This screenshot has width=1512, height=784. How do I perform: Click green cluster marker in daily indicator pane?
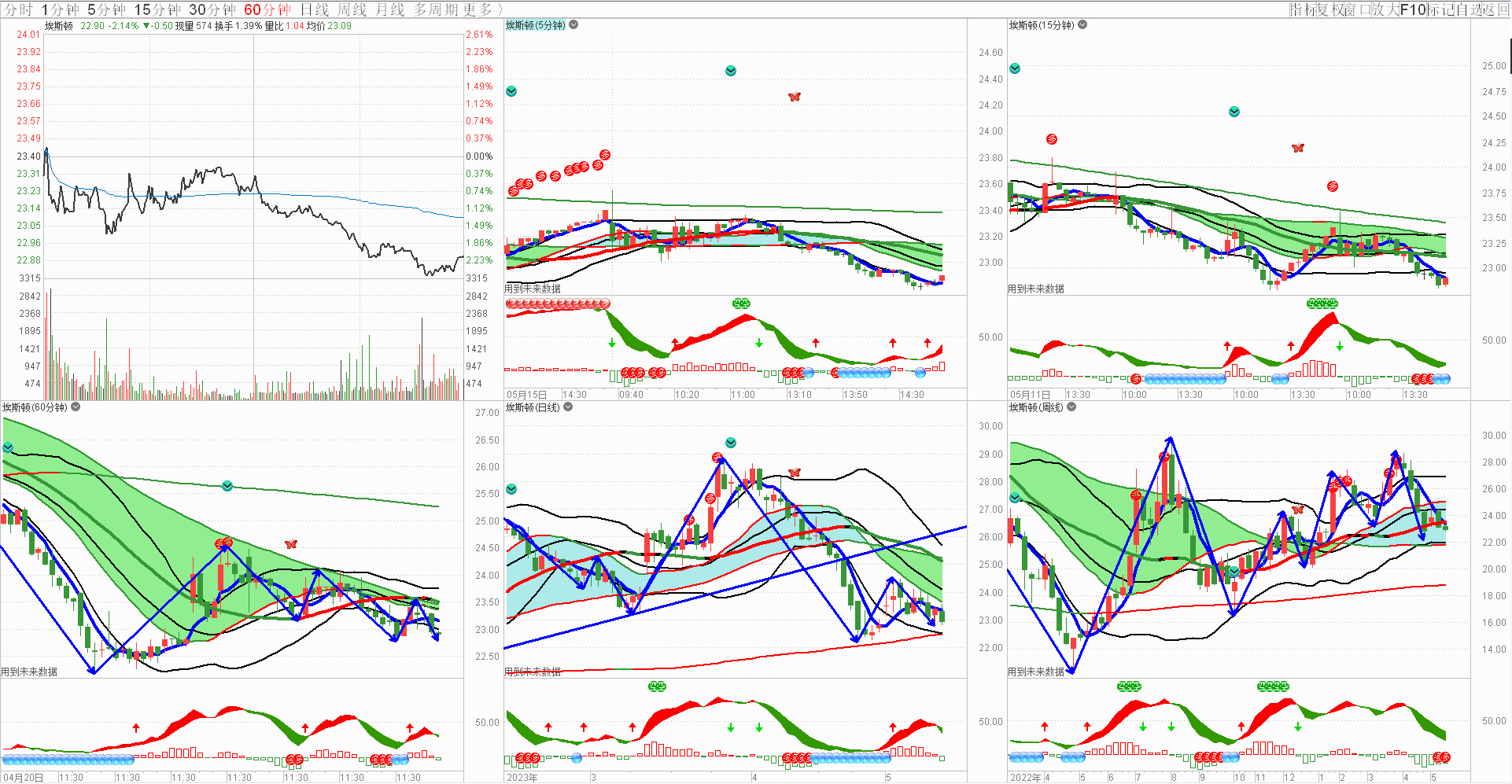click(657, 686)
